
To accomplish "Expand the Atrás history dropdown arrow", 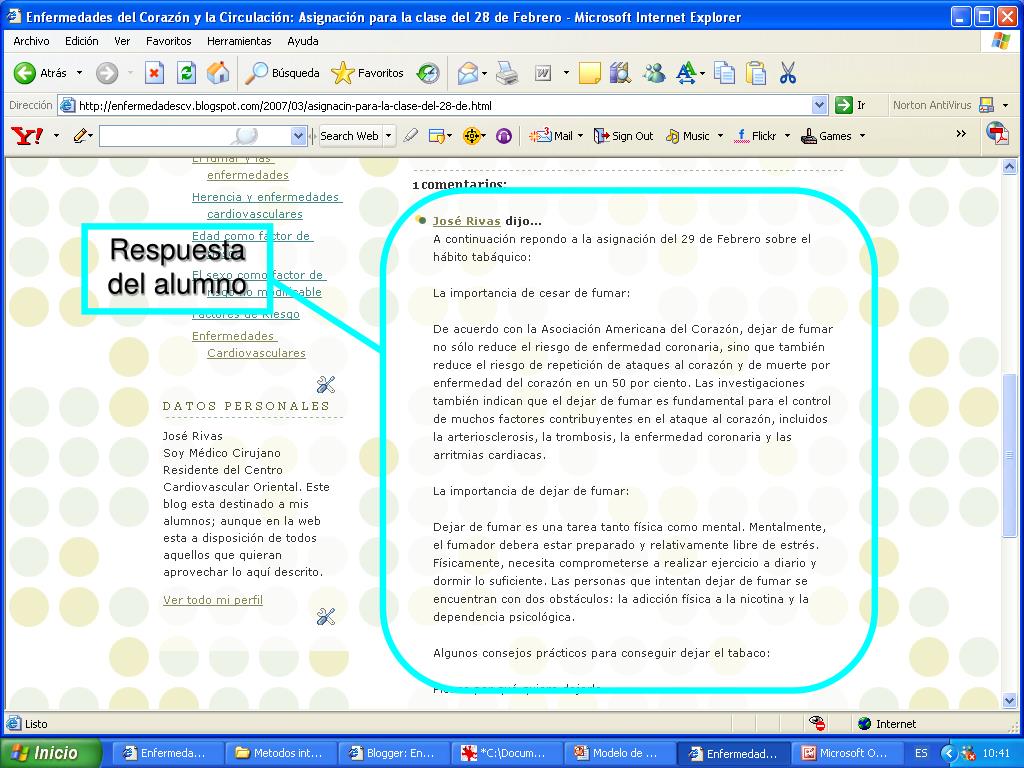I will [x=80, y=73].
